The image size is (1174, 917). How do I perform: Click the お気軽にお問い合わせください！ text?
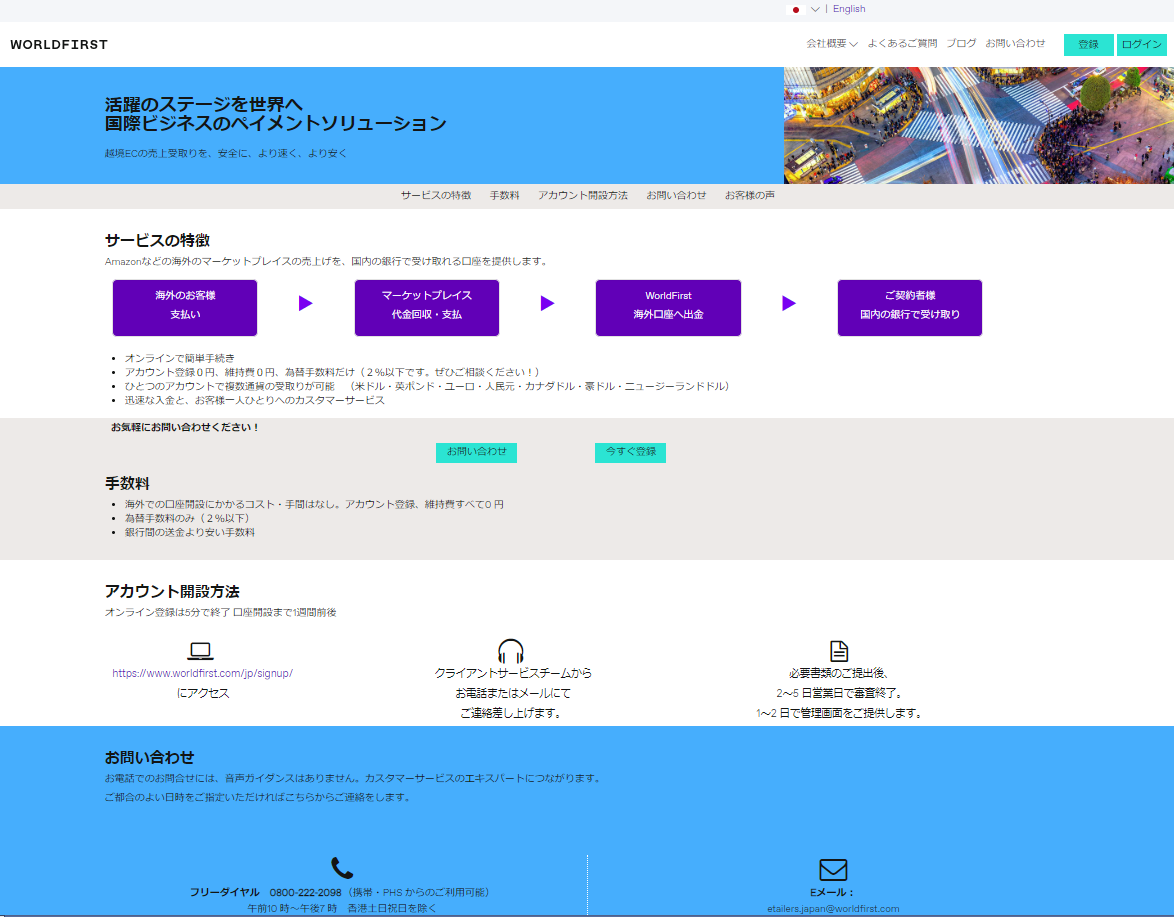[x=185, y=427]
